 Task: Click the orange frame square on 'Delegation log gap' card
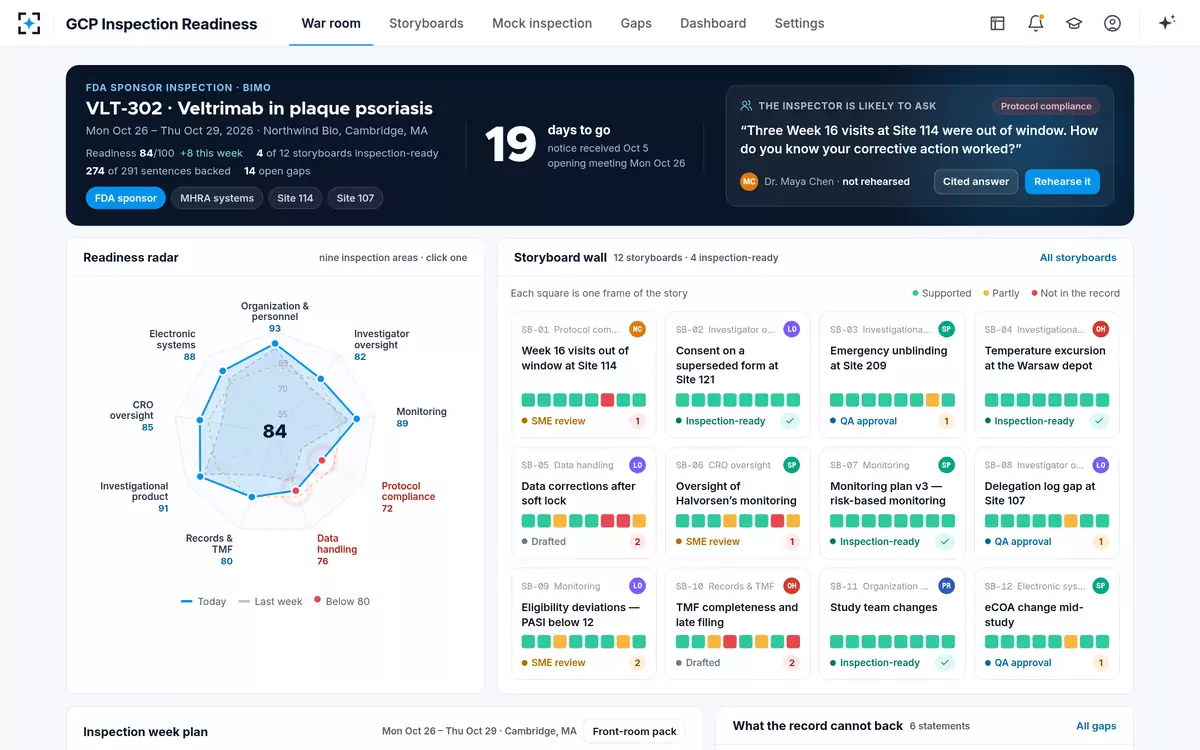[x=1070, y=521]
